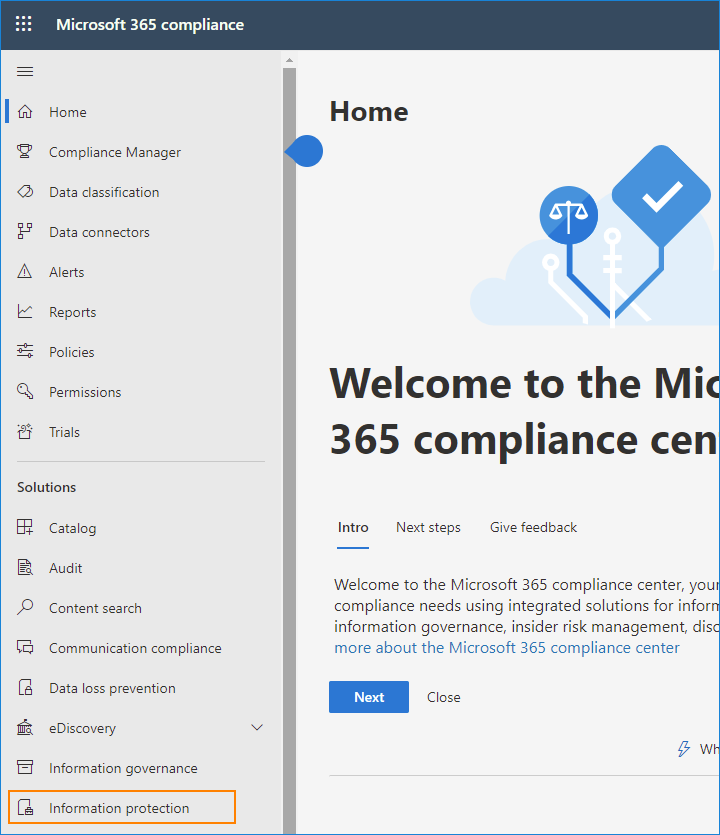Open eDiscovery menu item
The image size is (720, 835).
click(82, 728)
